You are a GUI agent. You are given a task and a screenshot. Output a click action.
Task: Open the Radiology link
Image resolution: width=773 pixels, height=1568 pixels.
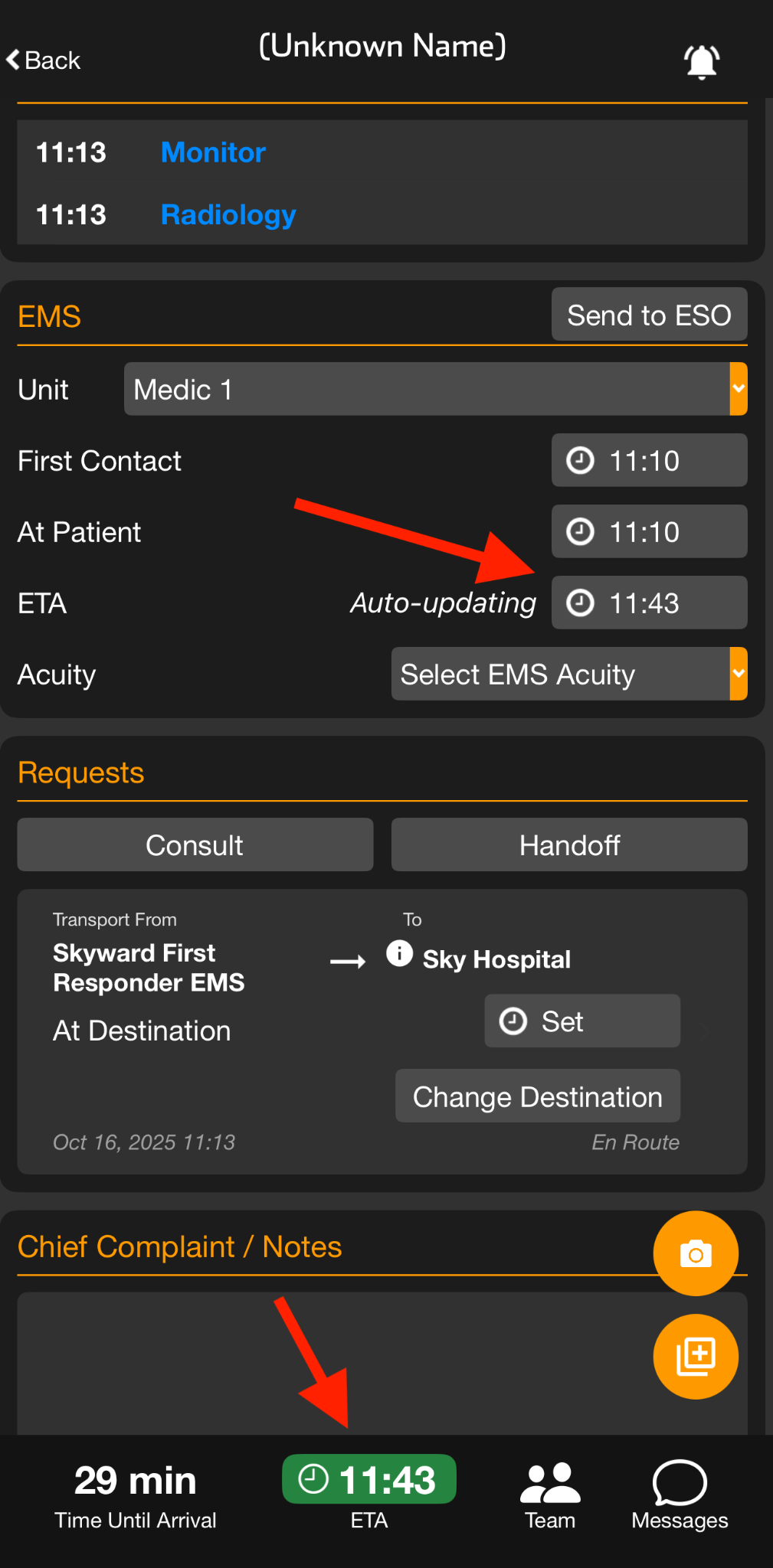pyautogui.click(x=228, y=215)
